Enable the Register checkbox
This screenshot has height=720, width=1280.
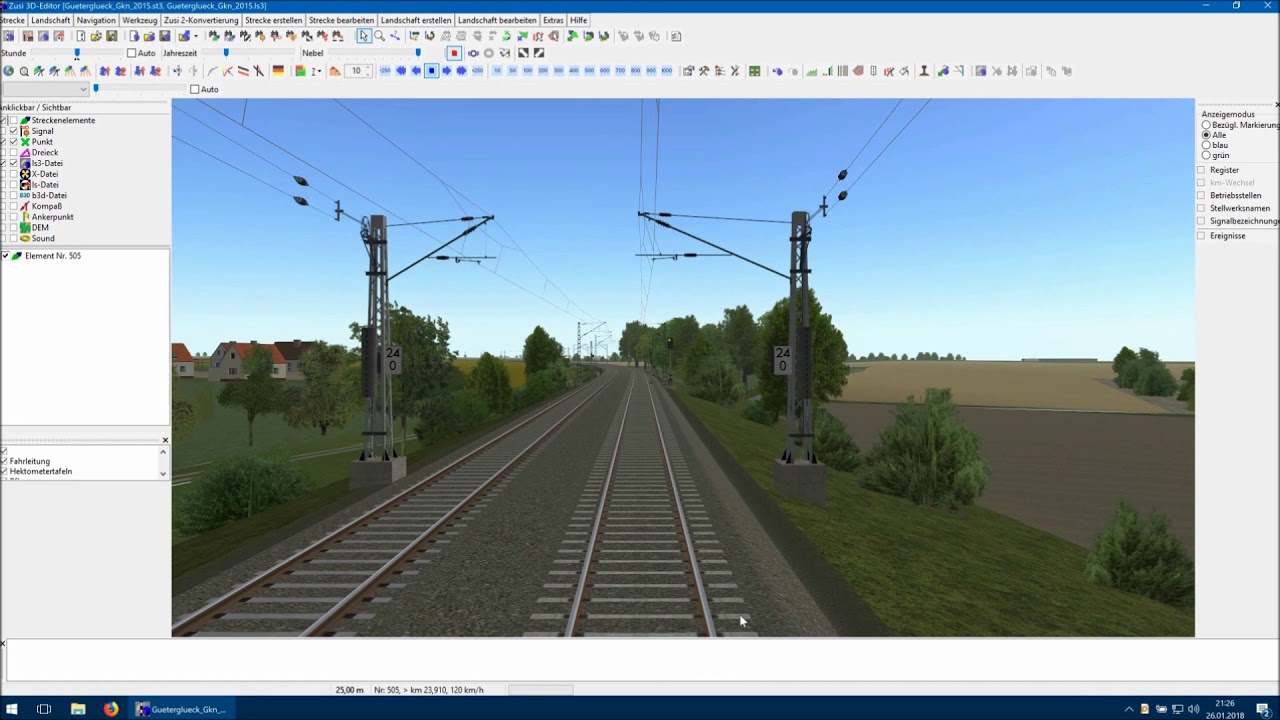tap(1201, 170)
